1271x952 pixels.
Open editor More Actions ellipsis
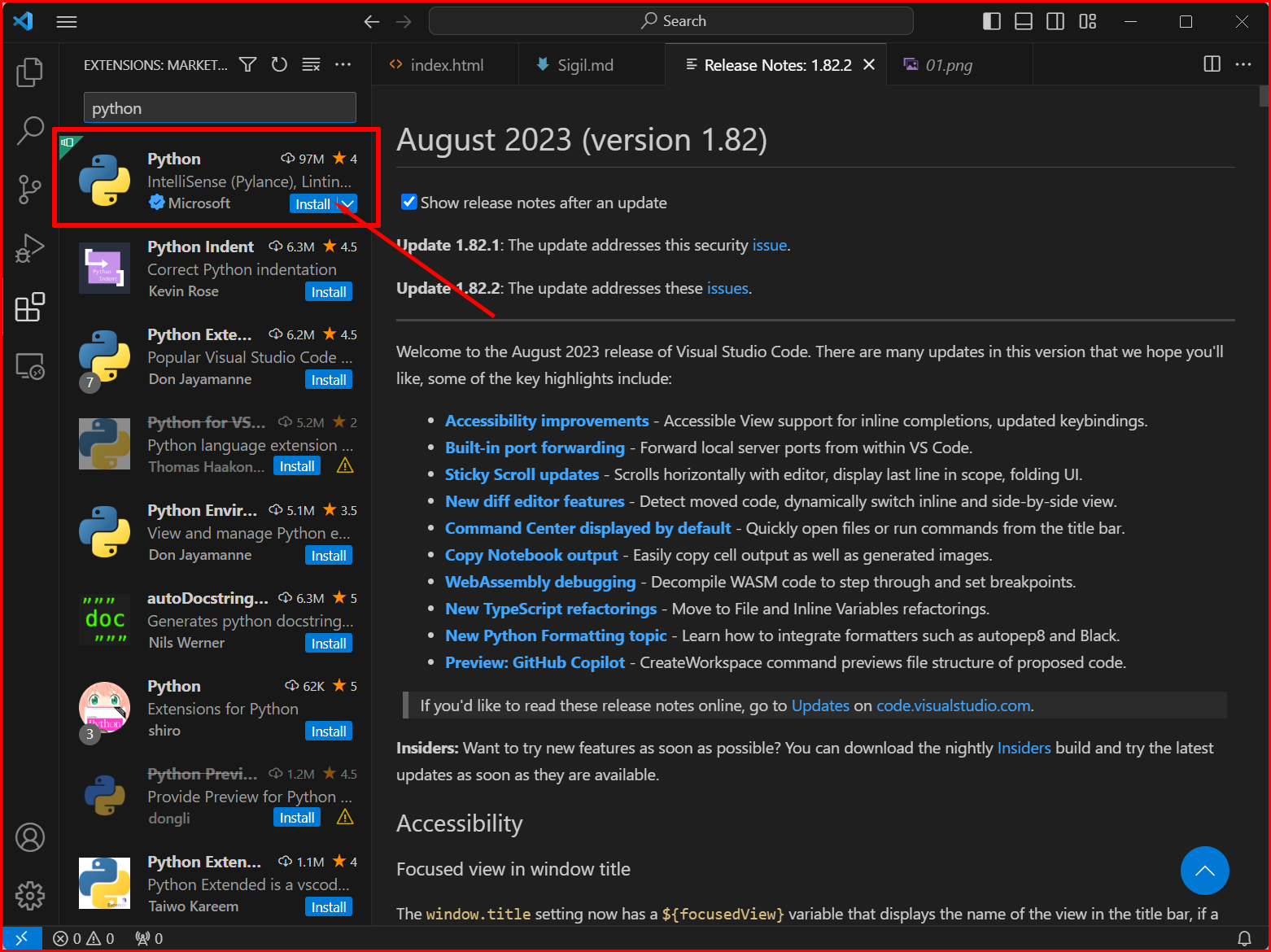1243,64
